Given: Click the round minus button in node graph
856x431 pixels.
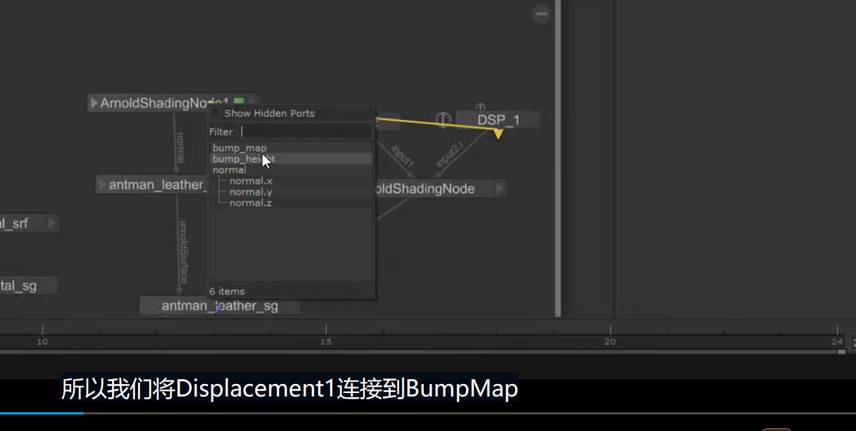Looking at the screenshot, I should point(541,14).
